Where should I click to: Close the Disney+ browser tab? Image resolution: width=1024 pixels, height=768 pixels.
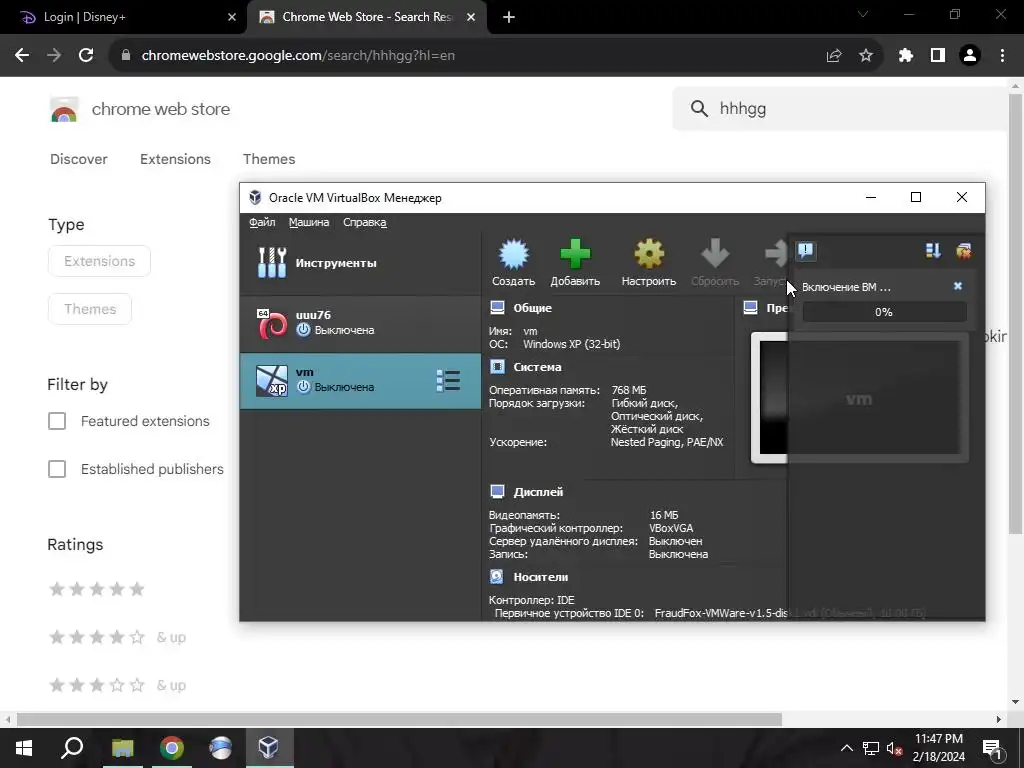click(x=232, y=18)
